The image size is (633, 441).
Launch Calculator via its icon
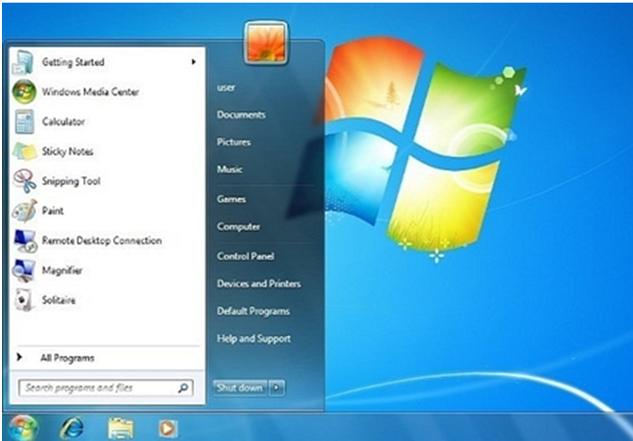point(25,122)
